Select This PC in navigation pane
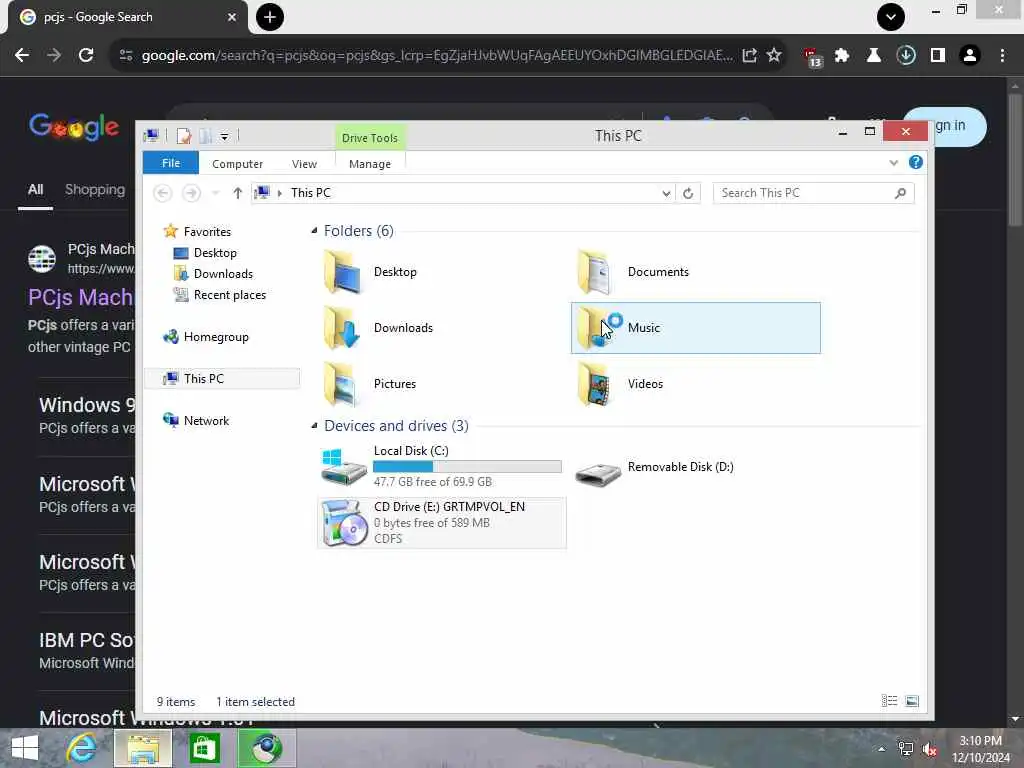1024x768 pixels. click(x=222, y=379)
